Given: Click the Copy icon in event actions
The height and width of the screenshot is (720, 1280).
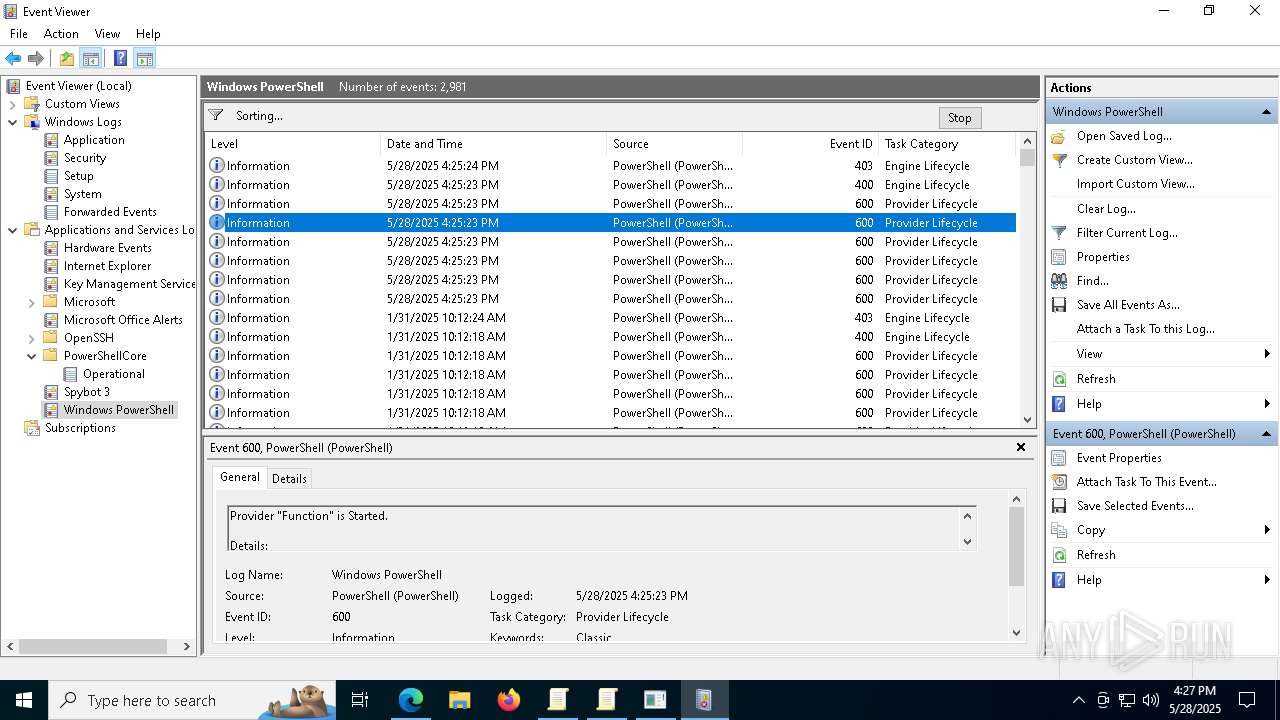Looking at the screenshot, I should coord(1060,530).
